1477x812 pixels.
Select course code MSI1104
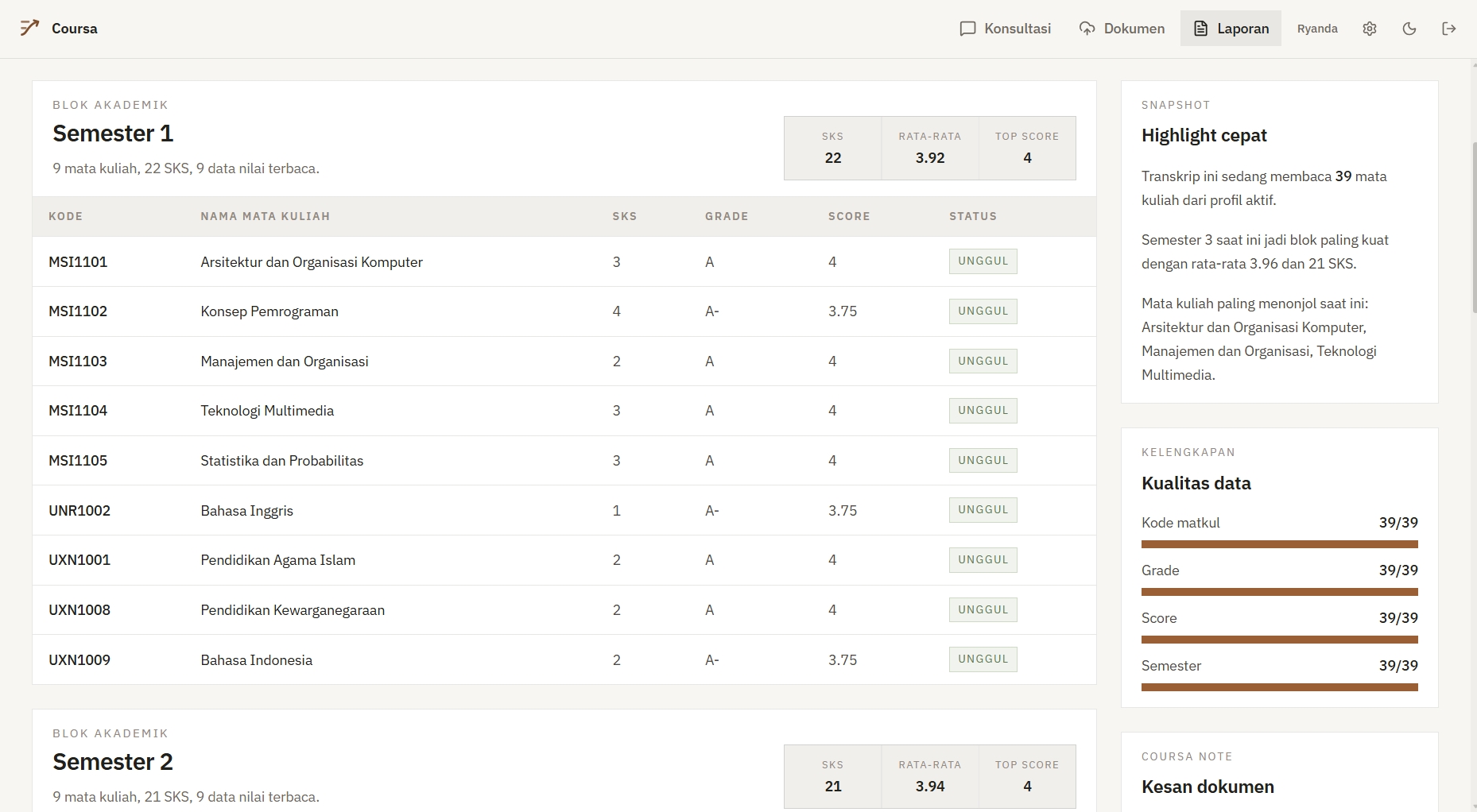[78, 411]
